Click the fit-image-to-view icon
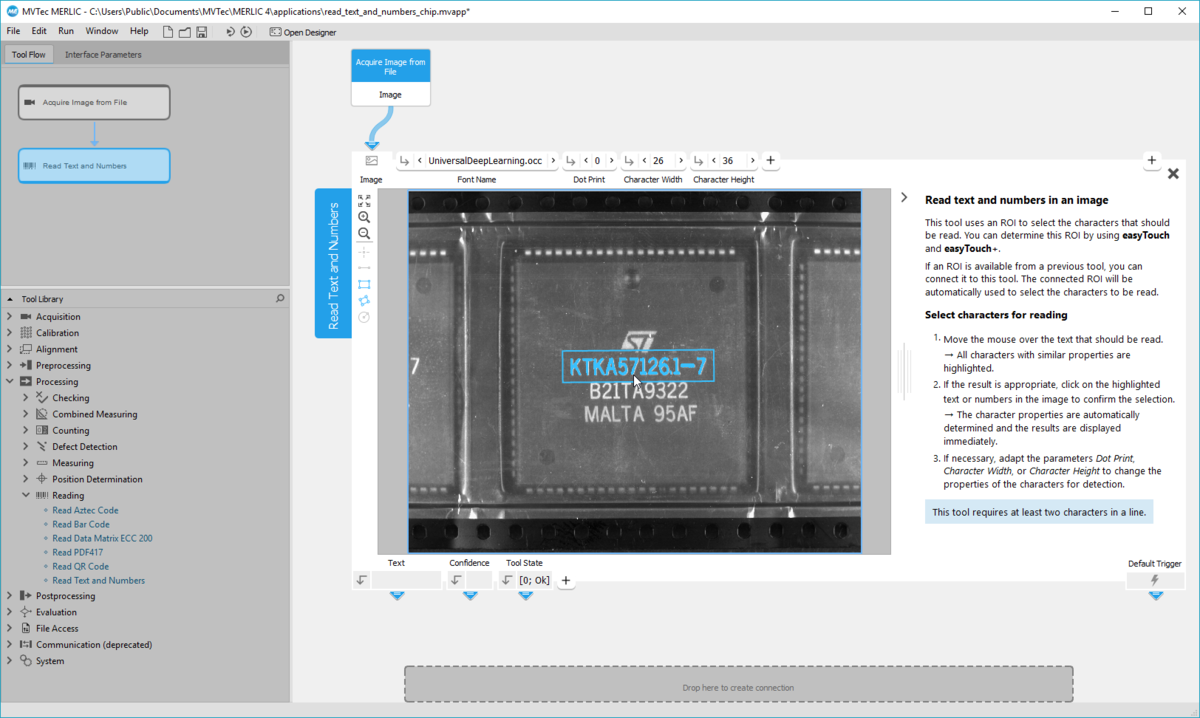 click(364, 199)
